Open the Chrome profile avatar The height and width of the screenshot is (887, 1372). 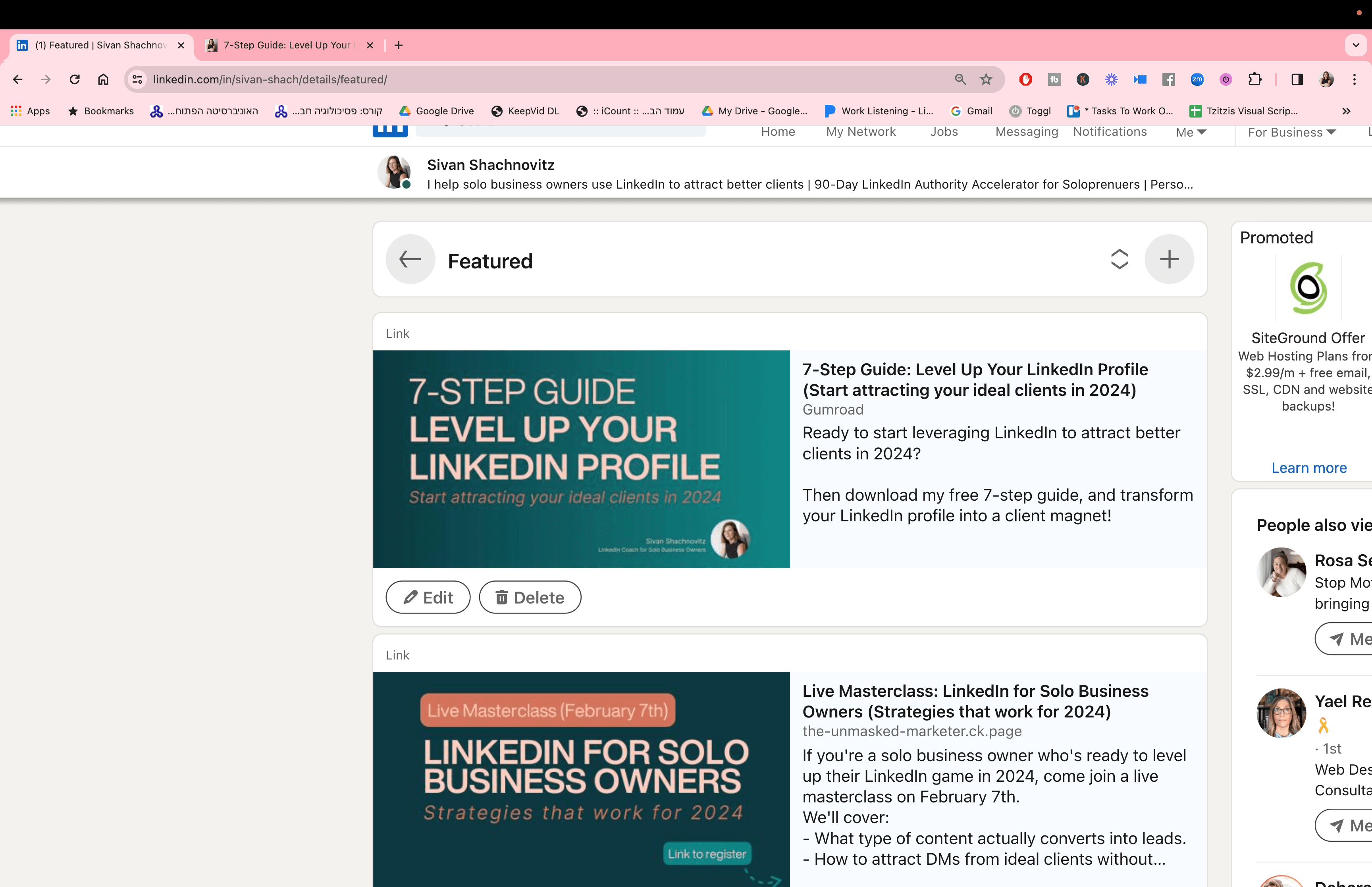[1326, 79]
